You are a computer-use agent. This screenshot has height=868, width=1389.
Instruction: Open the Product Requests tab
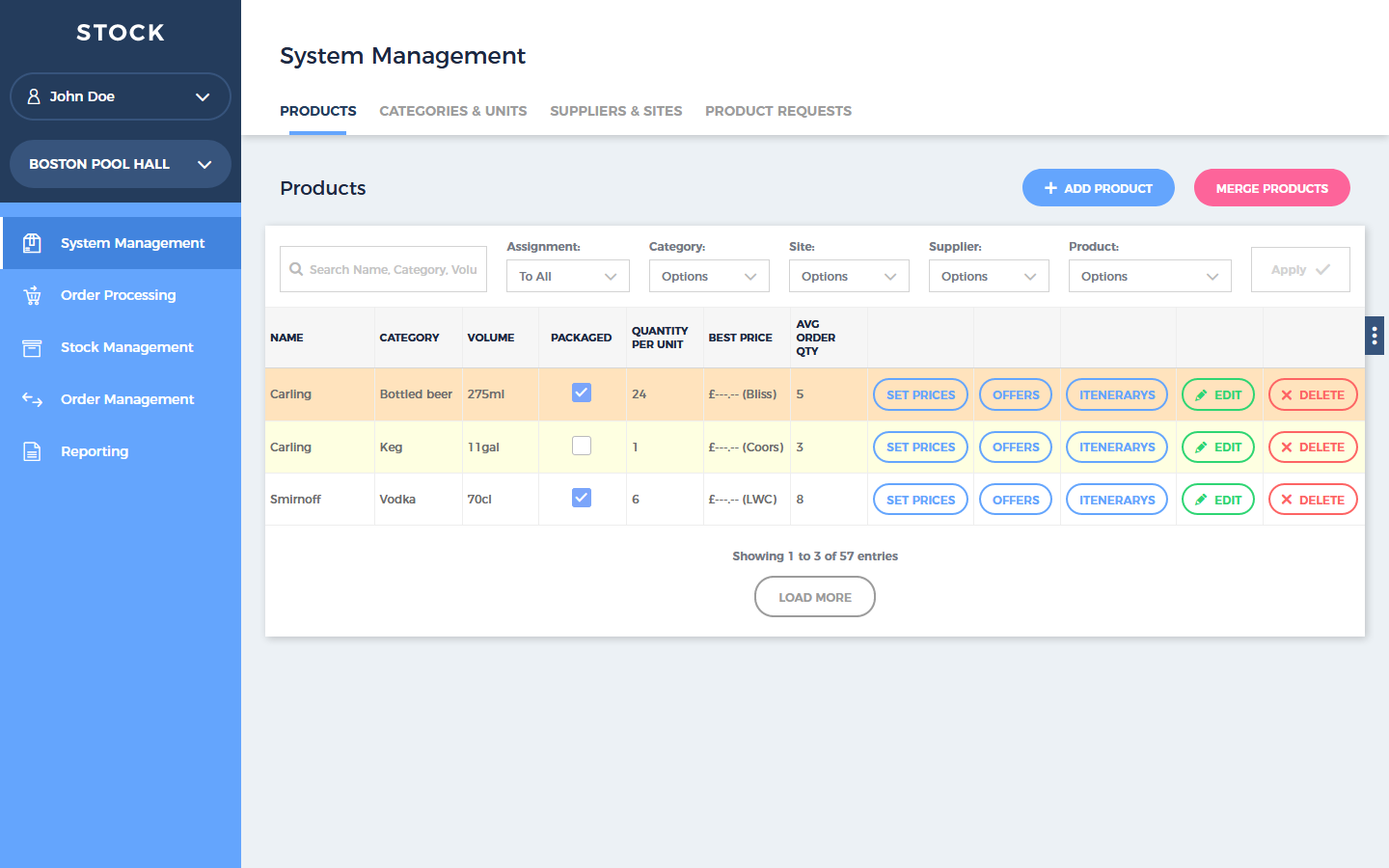click(777, 111)
